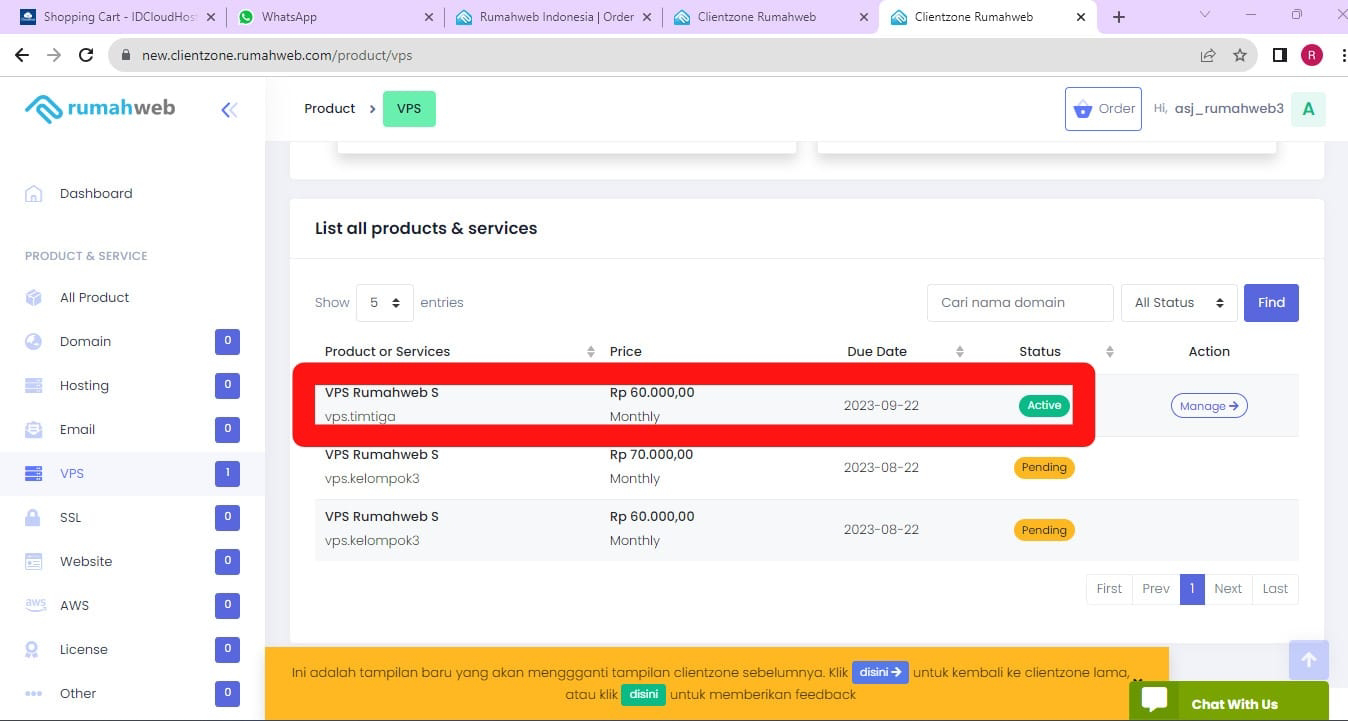Open tab search chevron in title bar
This screenshot has height=721, width=1348.
pos(1204,15)
